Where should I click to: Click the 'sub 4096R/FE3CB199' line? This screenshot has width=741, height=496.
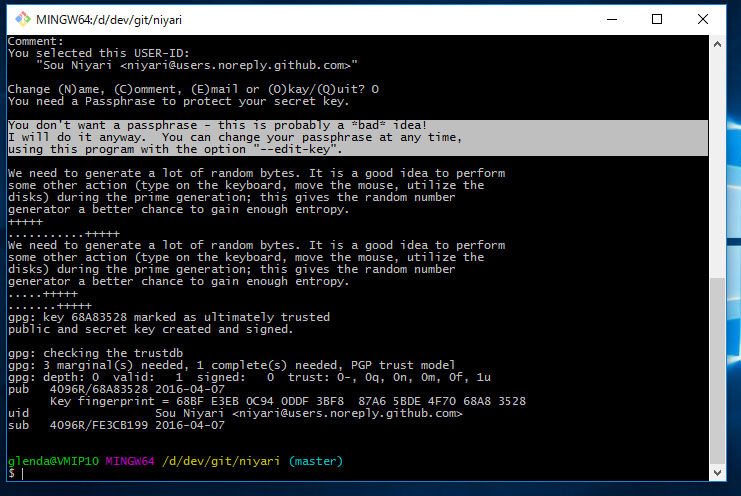pos(116,425)
